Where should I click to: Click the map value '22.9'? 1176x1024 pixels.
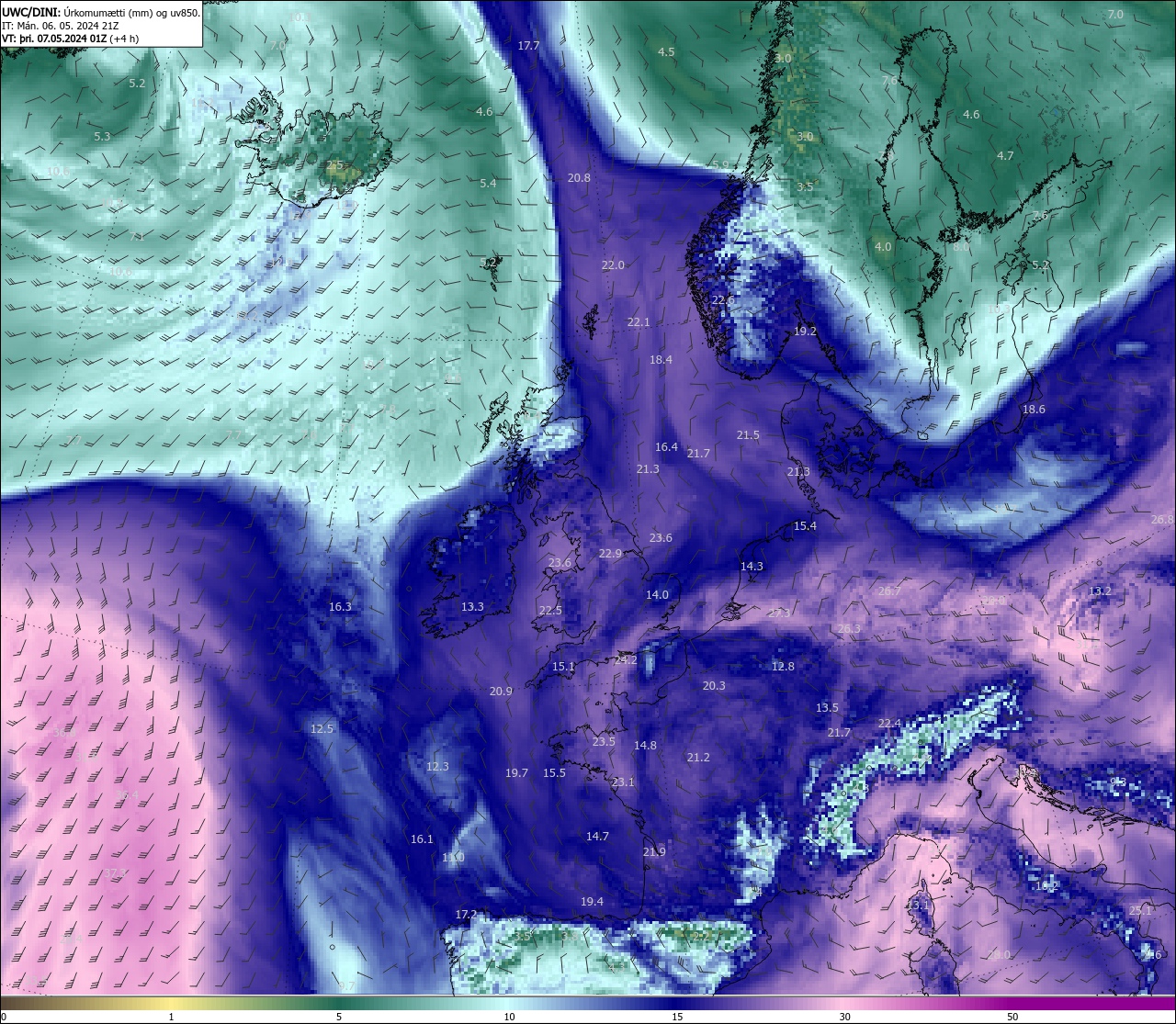[x=610, y=553]
